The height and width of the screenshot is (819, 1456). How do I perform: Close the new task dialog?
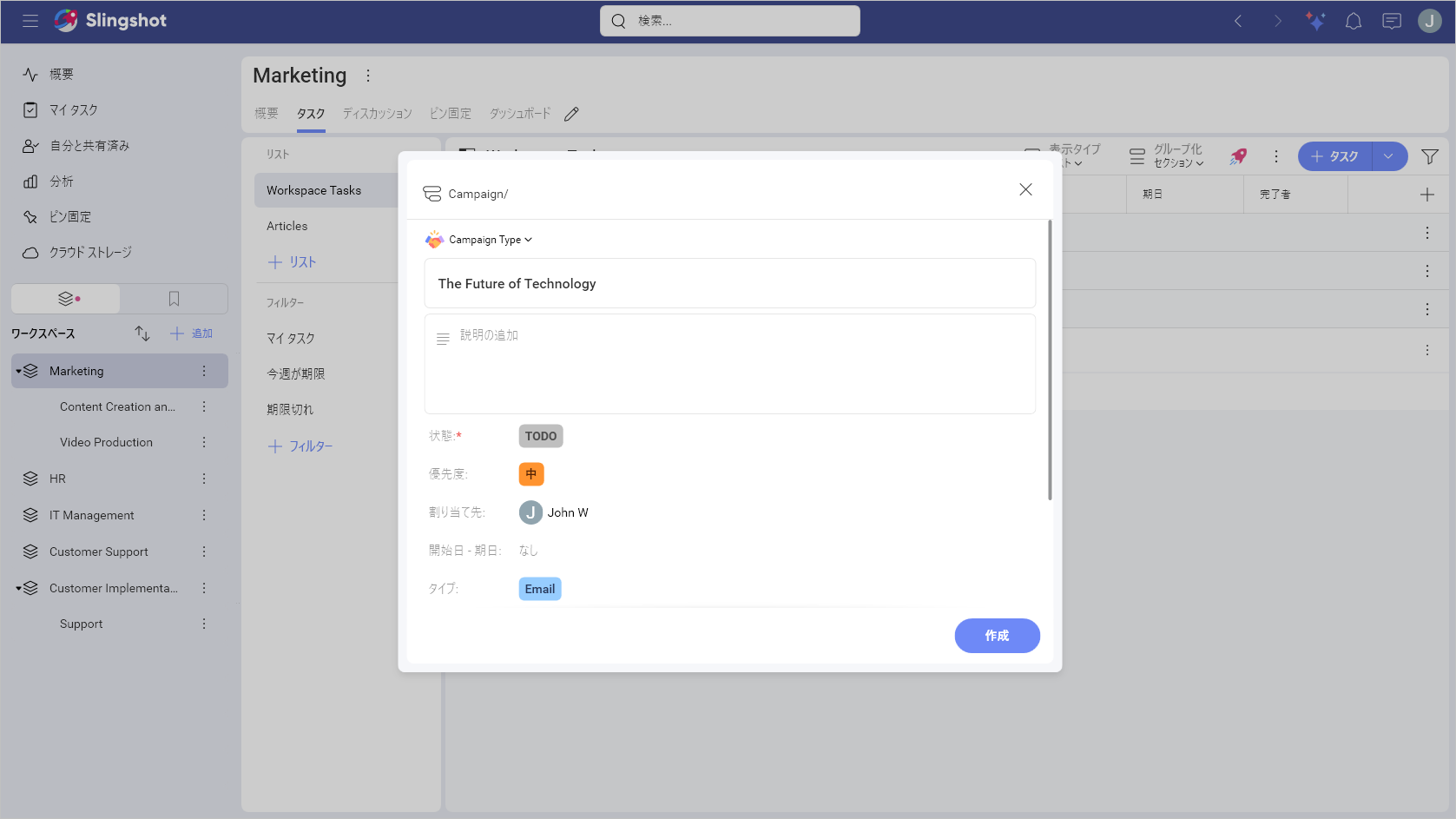click(1025, 189)
